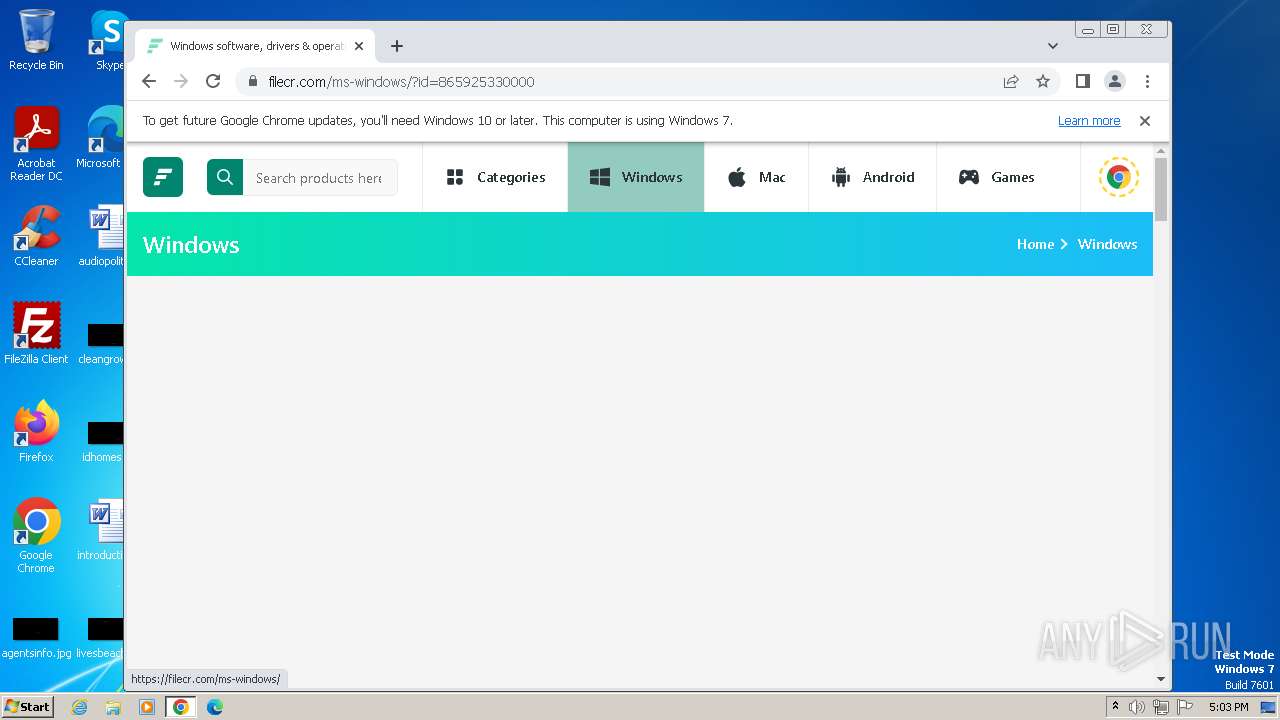Focus the Search products here field
Viewport: 1280px width, 720px height.
tap(320, 178)
